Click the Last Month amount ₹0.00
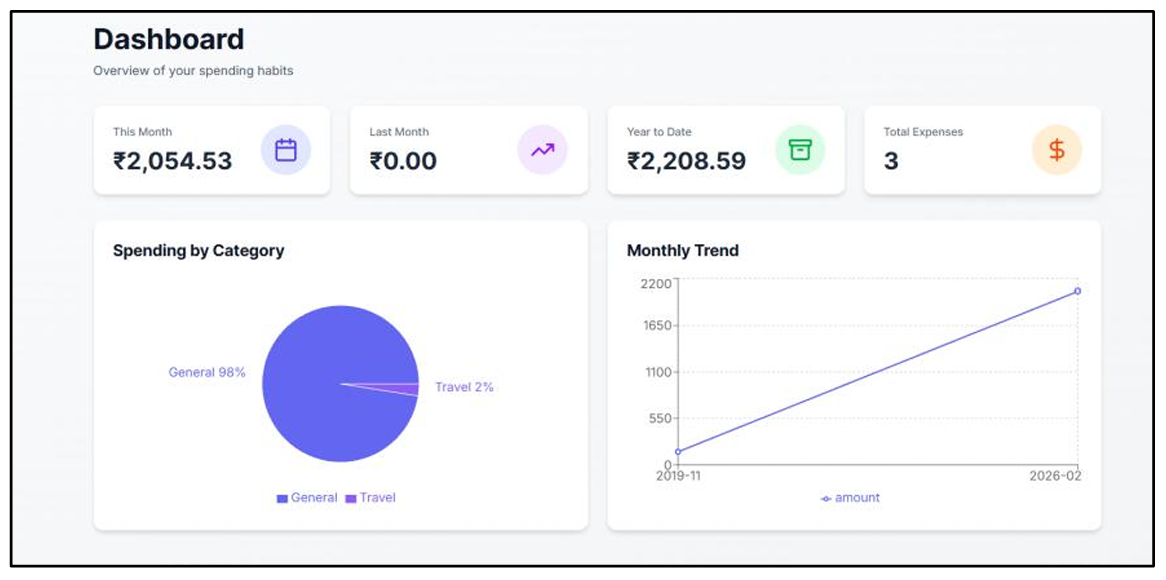 [x=403, y=161]
